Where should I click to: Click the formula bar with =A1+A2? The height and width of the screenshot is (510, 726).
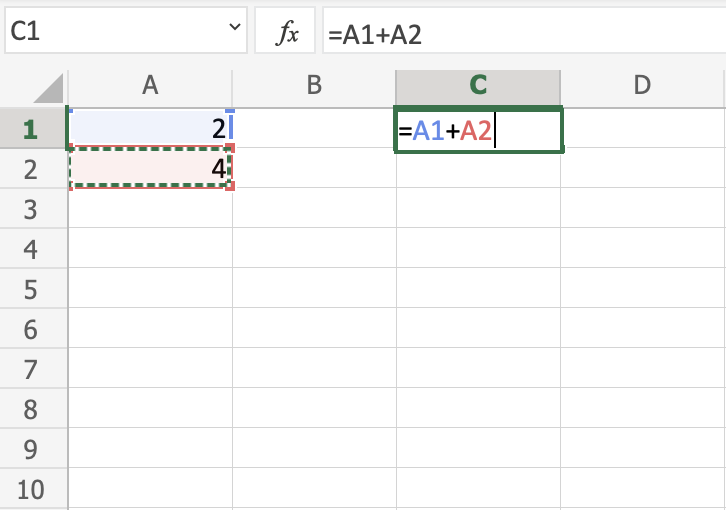coord(520,35)
